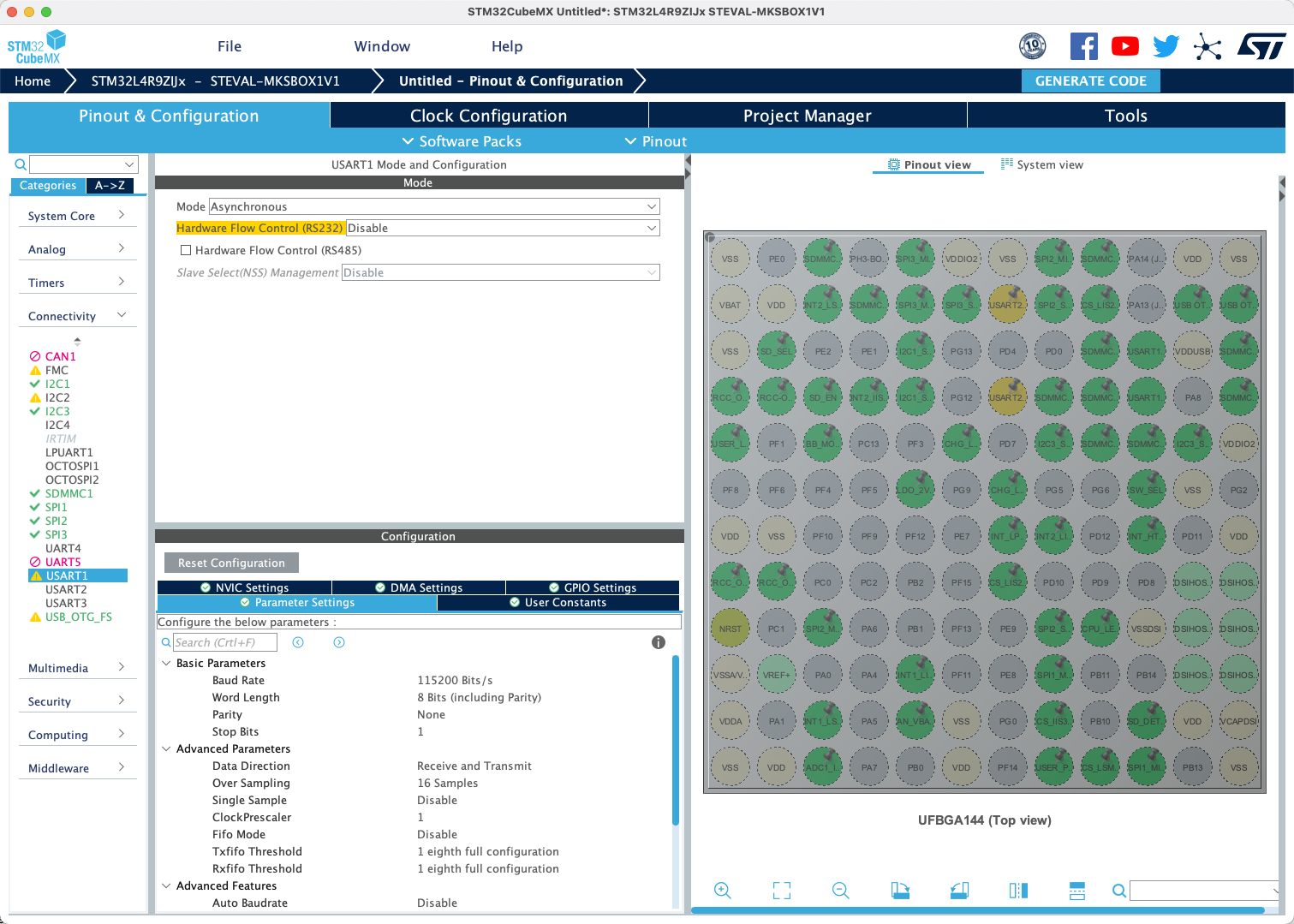
Task: Open the ST Twitter icon
Action: click(x=1166, y=46)
